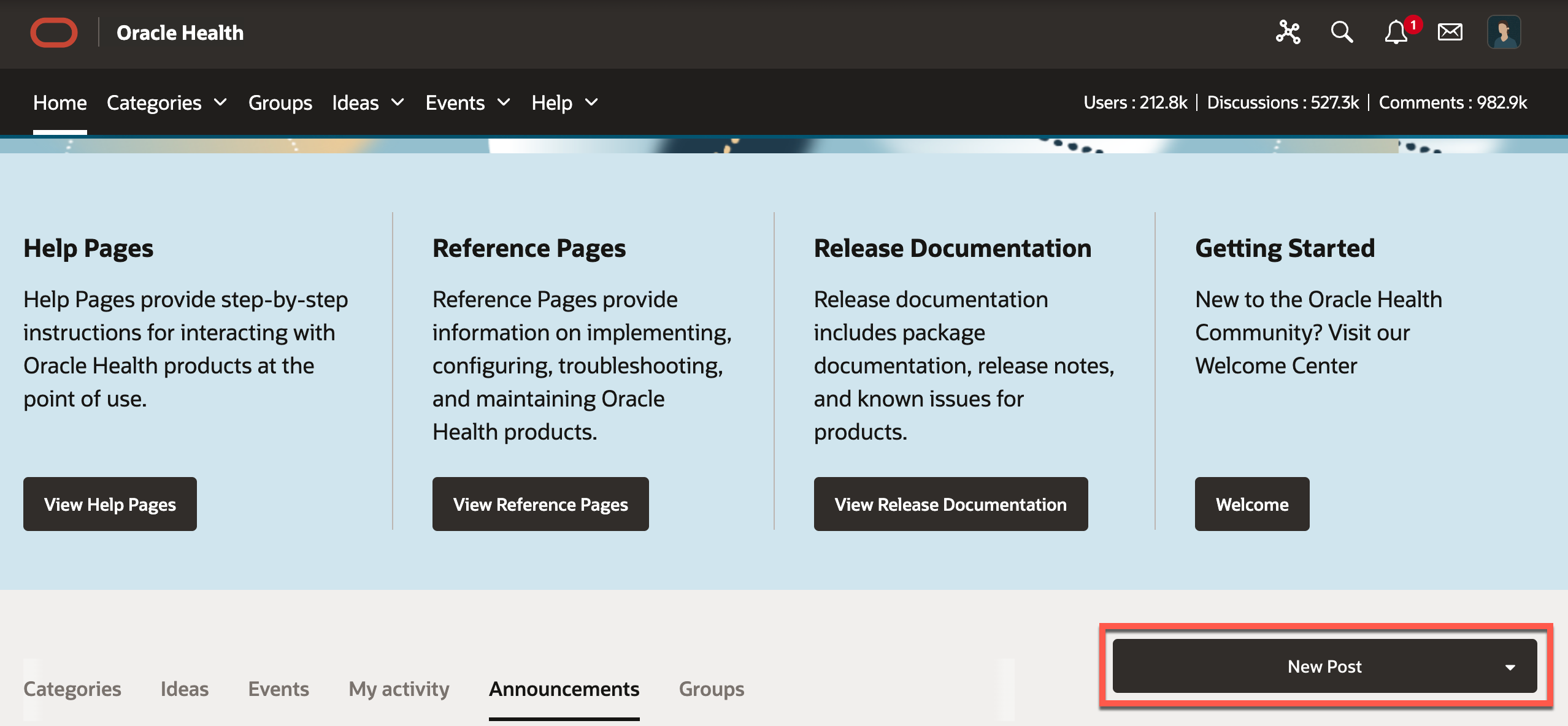
Task: Open the Ideas navigation menu
Action: pyautogui.click(x=355, y=102)
